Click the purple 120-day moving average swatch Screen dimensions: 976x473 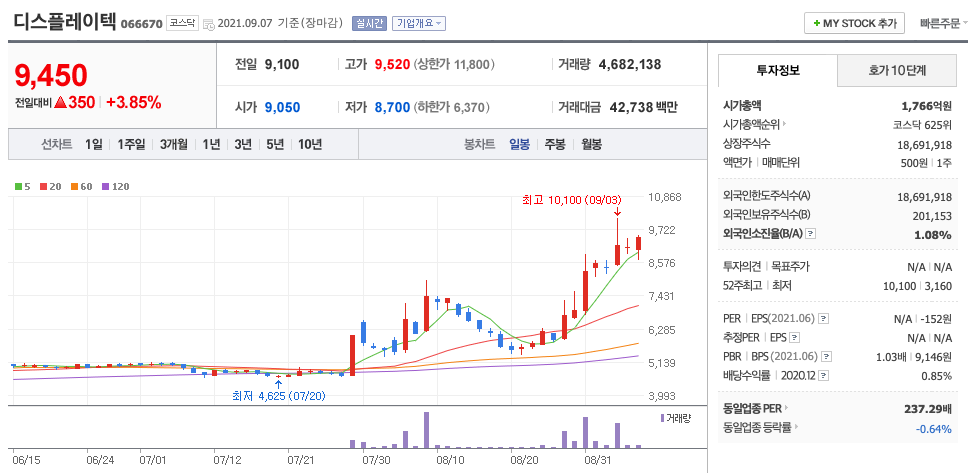[105, 186]
